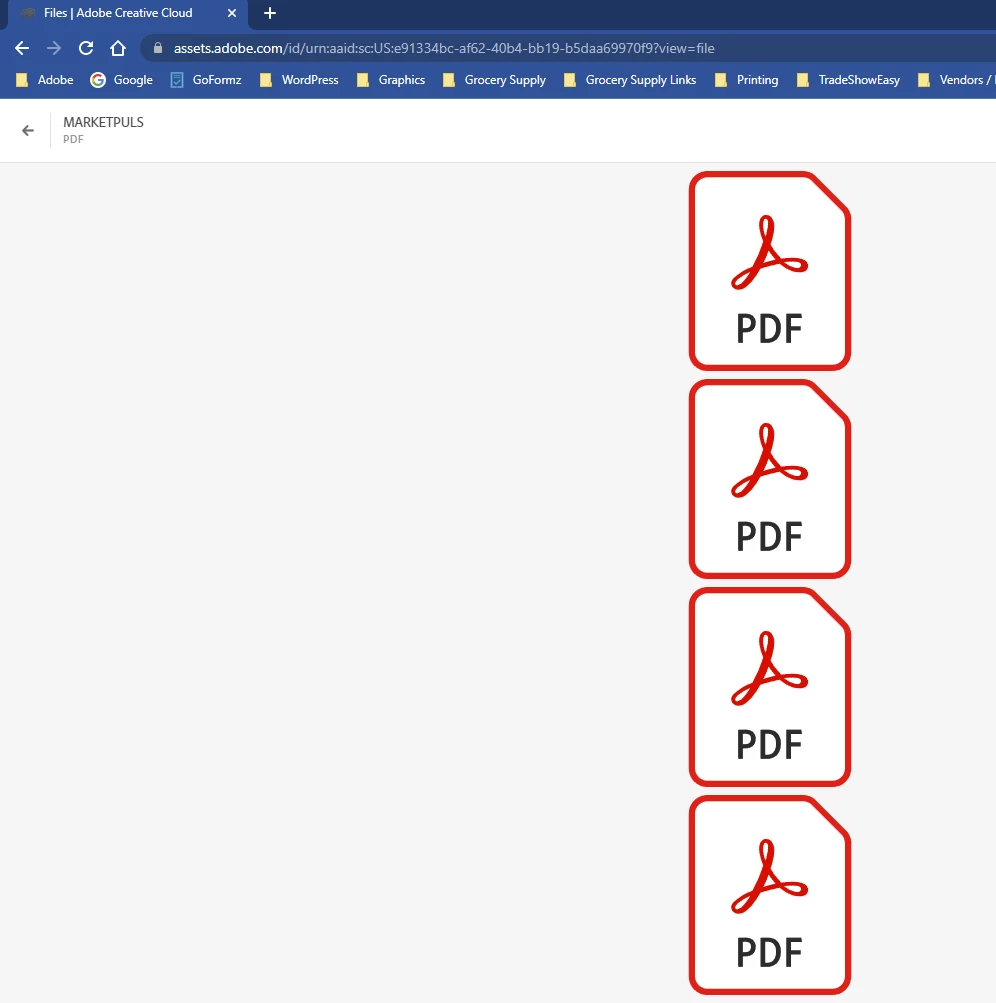Go to the browser home page

click(x=118, y=48)
